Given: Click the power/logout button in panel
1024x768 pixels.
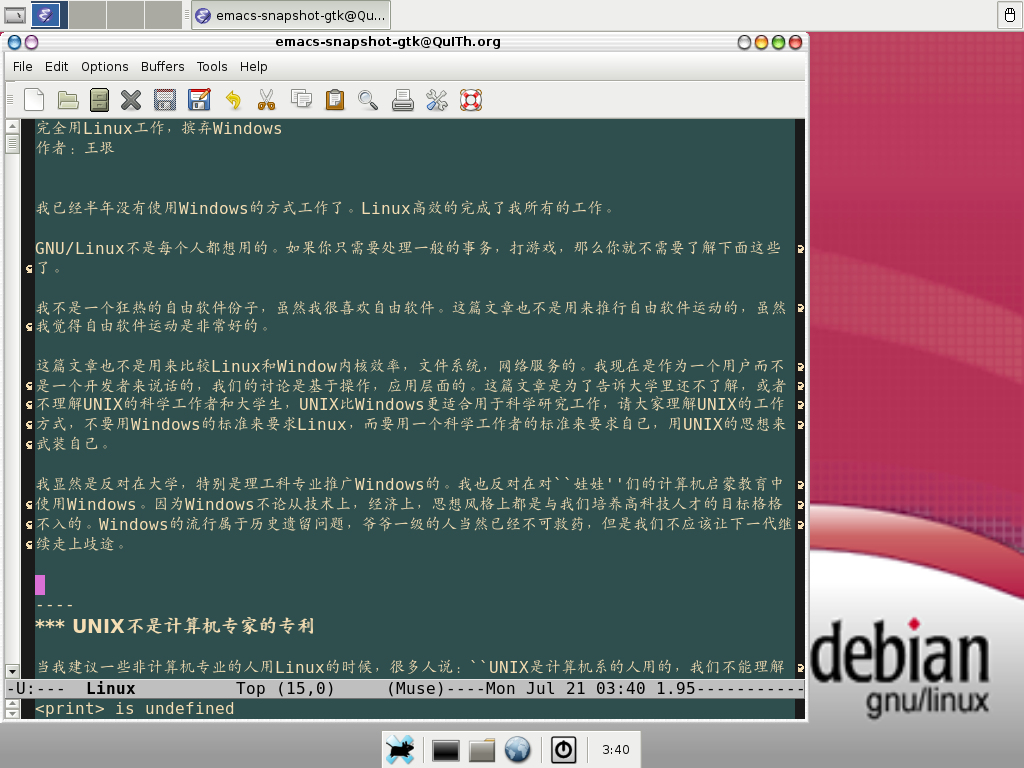Looking at the screenshot, I should [x=564, y=750].
